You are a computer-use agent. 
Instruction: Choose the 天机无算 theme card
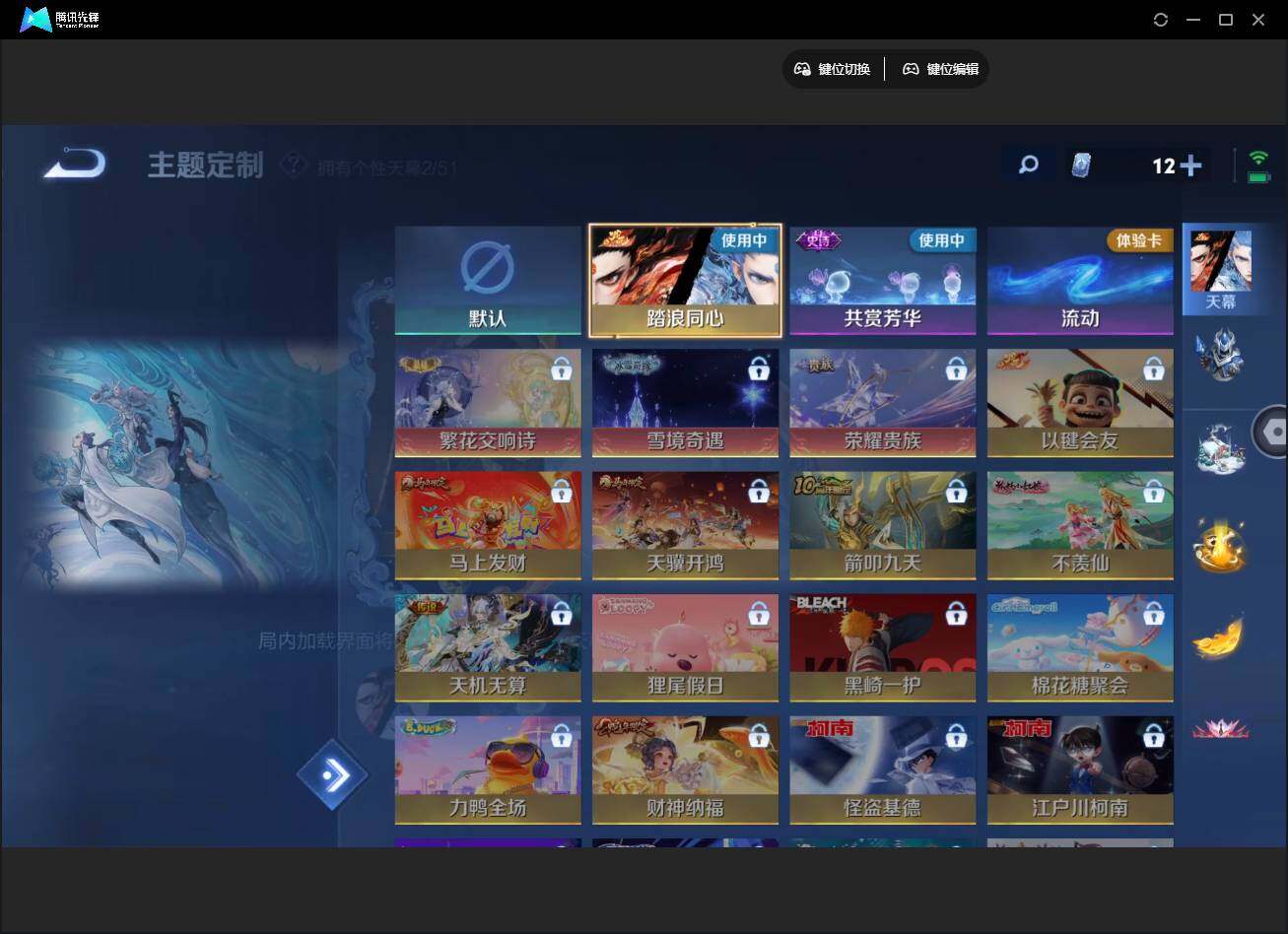pos(488,647)
